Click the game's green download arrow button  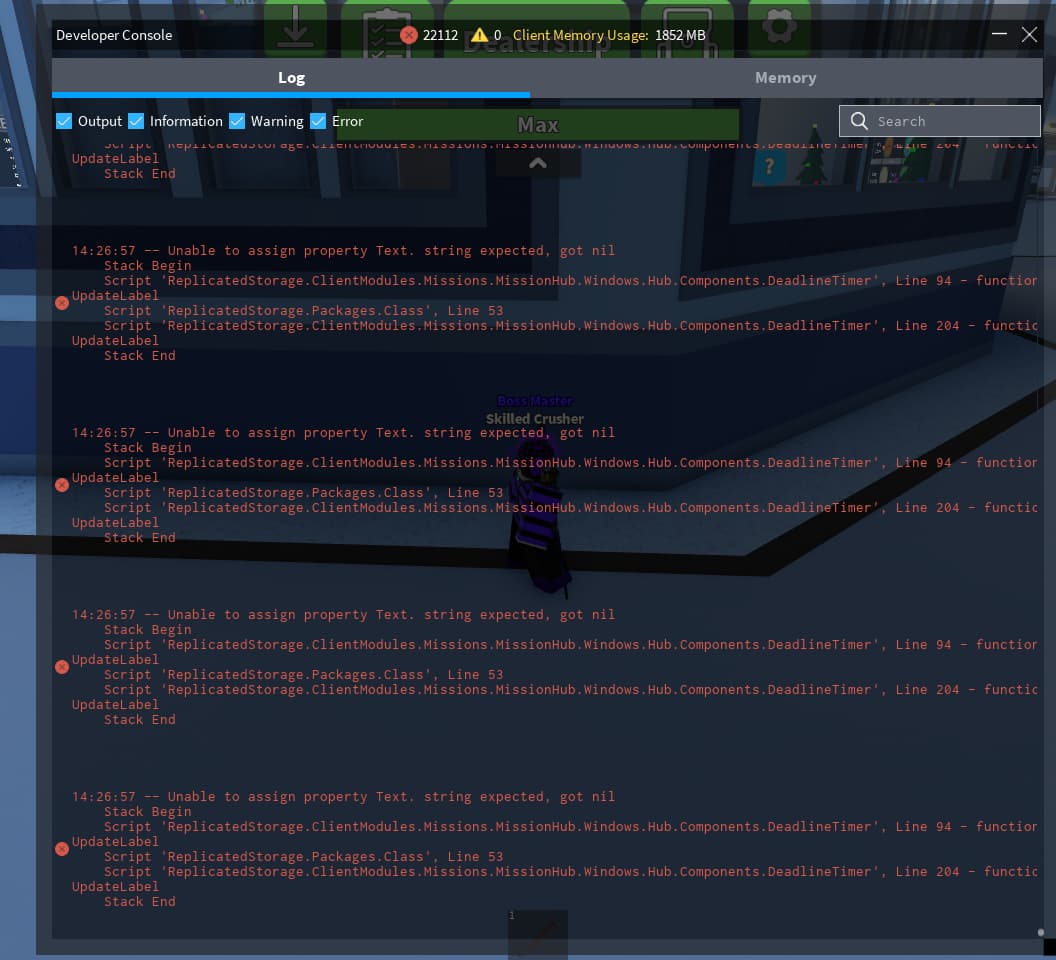(295, 27)
